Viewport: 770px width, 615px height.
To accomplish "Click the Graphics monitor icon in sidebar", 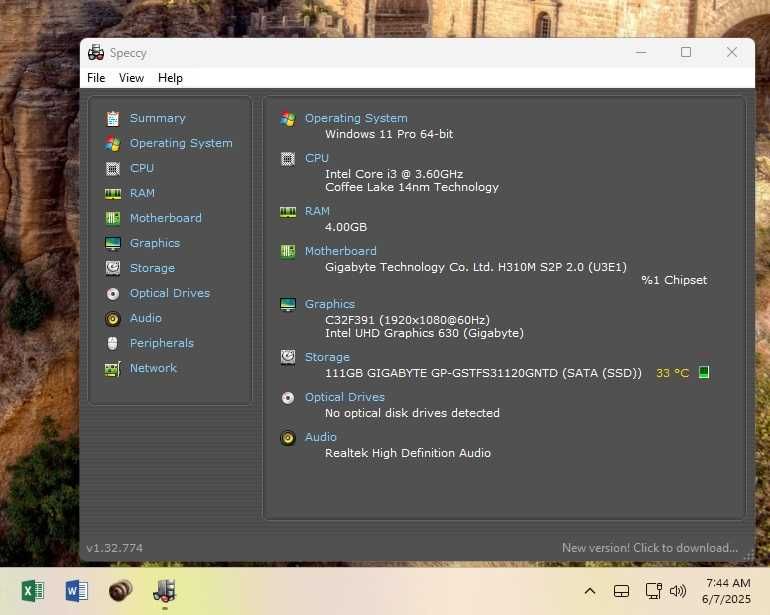I will pos(113,243).
